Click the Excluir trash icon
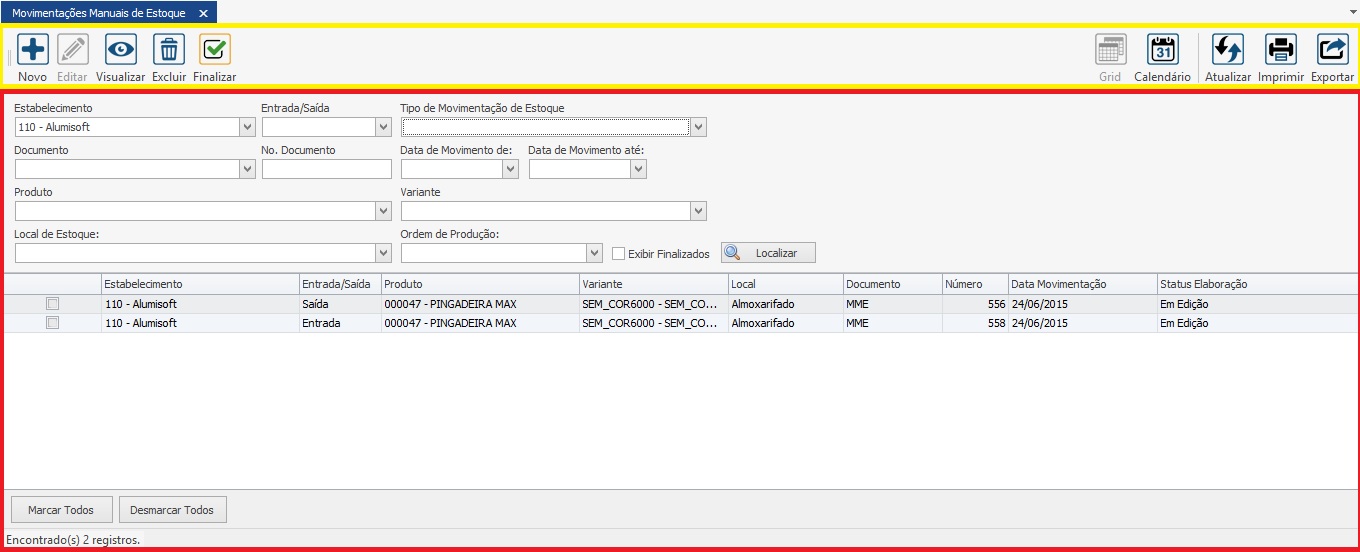The height and width of the screenshot is (552, 1360). pos(169,50)
